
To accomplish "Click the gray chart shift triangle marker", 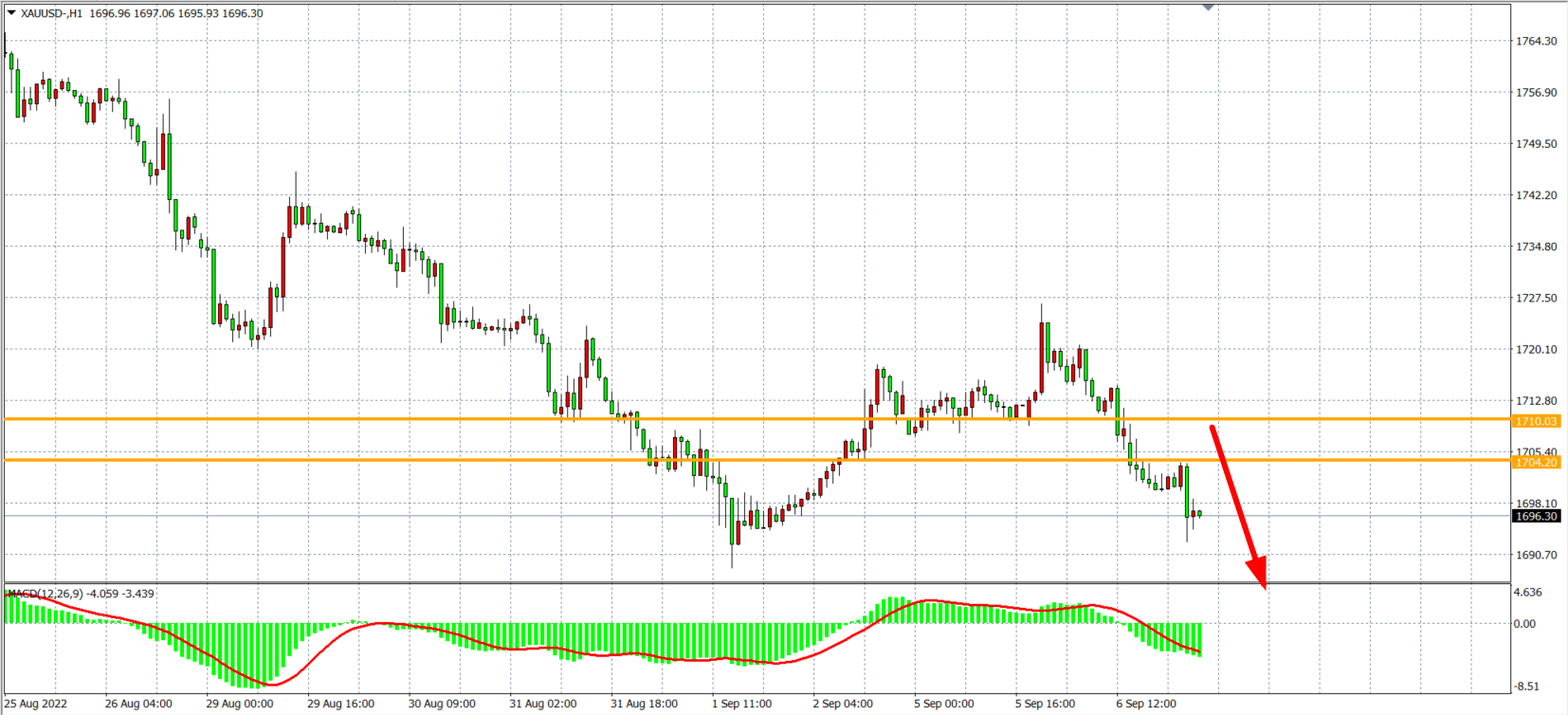I will click(x=1208, y=8).
